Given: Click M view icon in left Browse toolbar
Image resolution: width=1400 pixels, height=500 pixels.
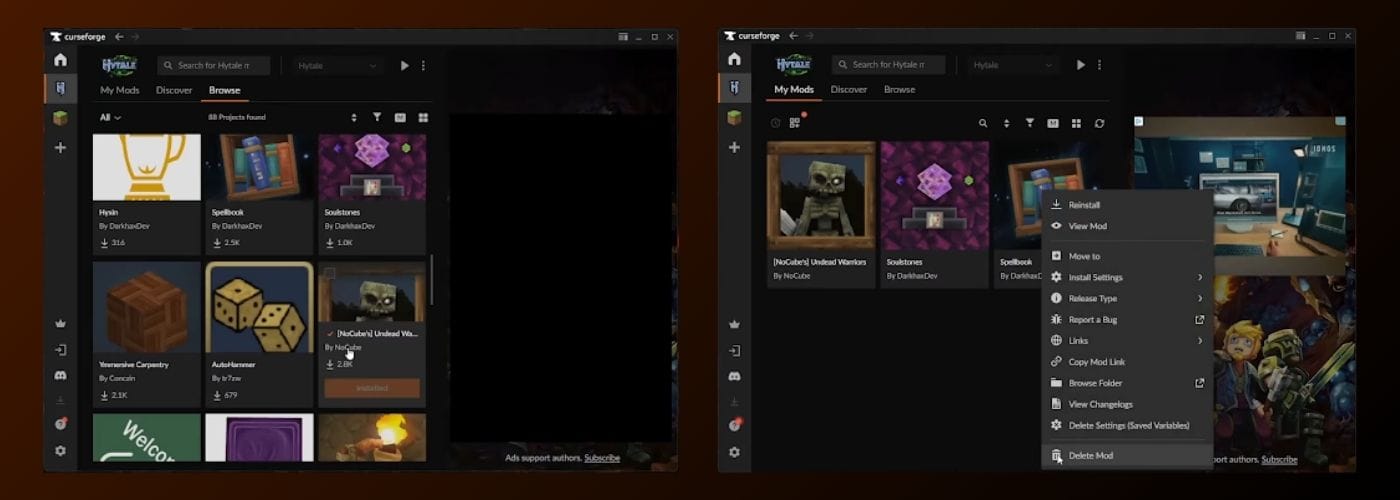Looking at the screenshot, I should [x=400, y=117].
